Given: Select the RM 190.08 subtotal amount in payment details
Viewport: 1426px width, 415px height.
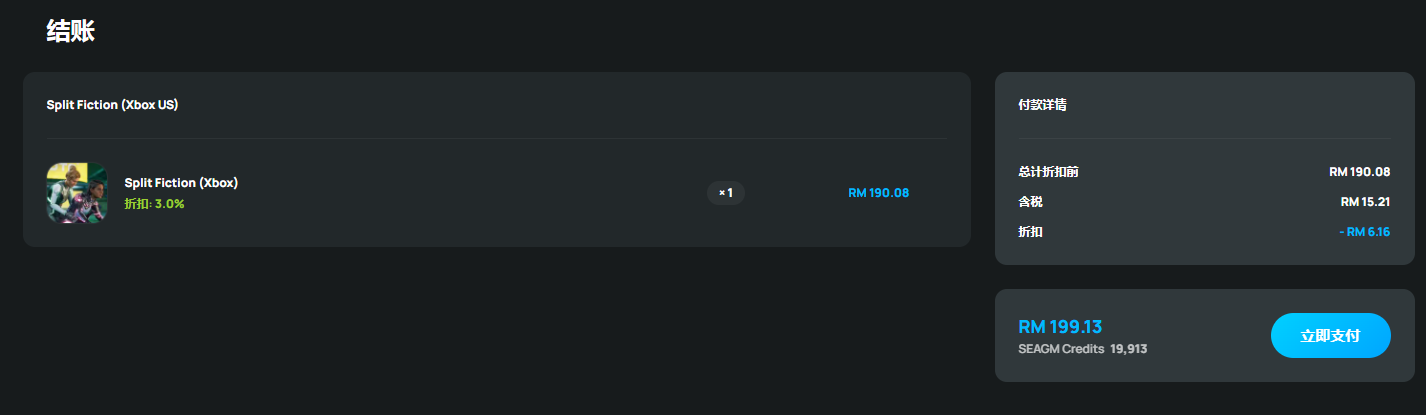Looking at the screenshot, I should point(1359,172).
